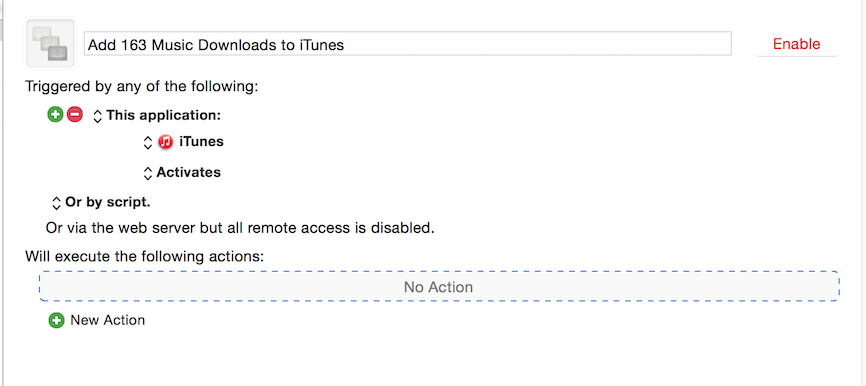Click the Will execute the following actions heading
This screenshot has height=386, width=866.
[145, 256]
